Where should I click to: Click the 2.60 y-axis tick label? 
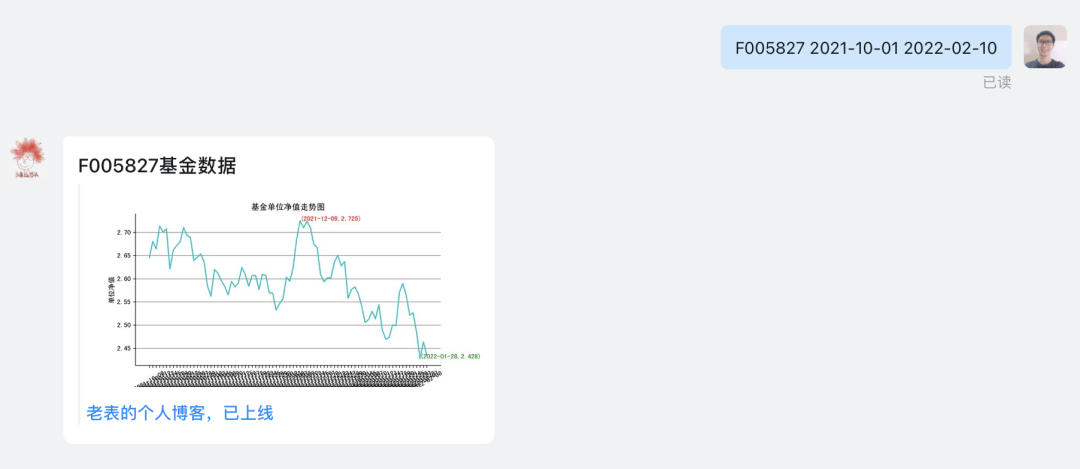pyautogui.click(x=124, y=279)
